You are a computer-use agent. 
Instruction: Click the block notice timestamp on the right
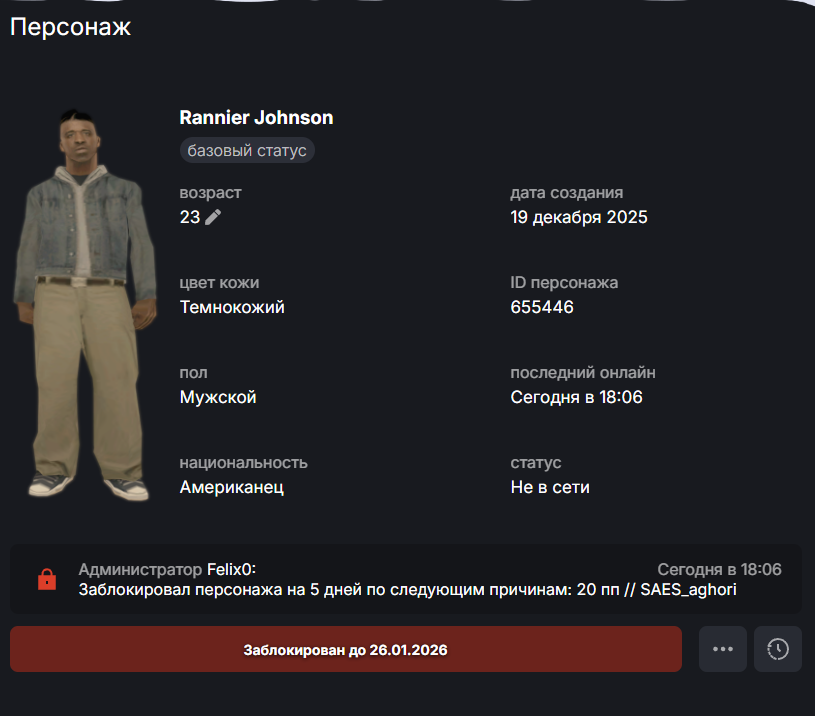[719, 569]
